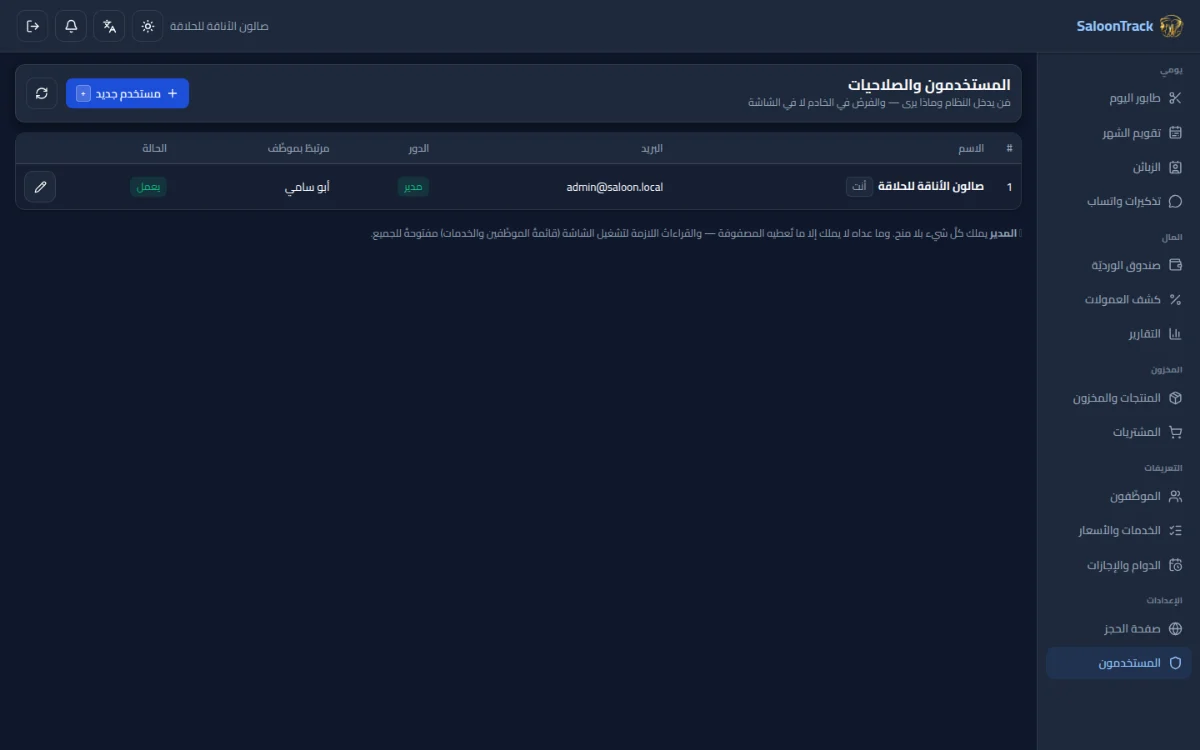Select المستخدمون in the sidebar
Viewport: 1200px width, 750px height.
1119,663
